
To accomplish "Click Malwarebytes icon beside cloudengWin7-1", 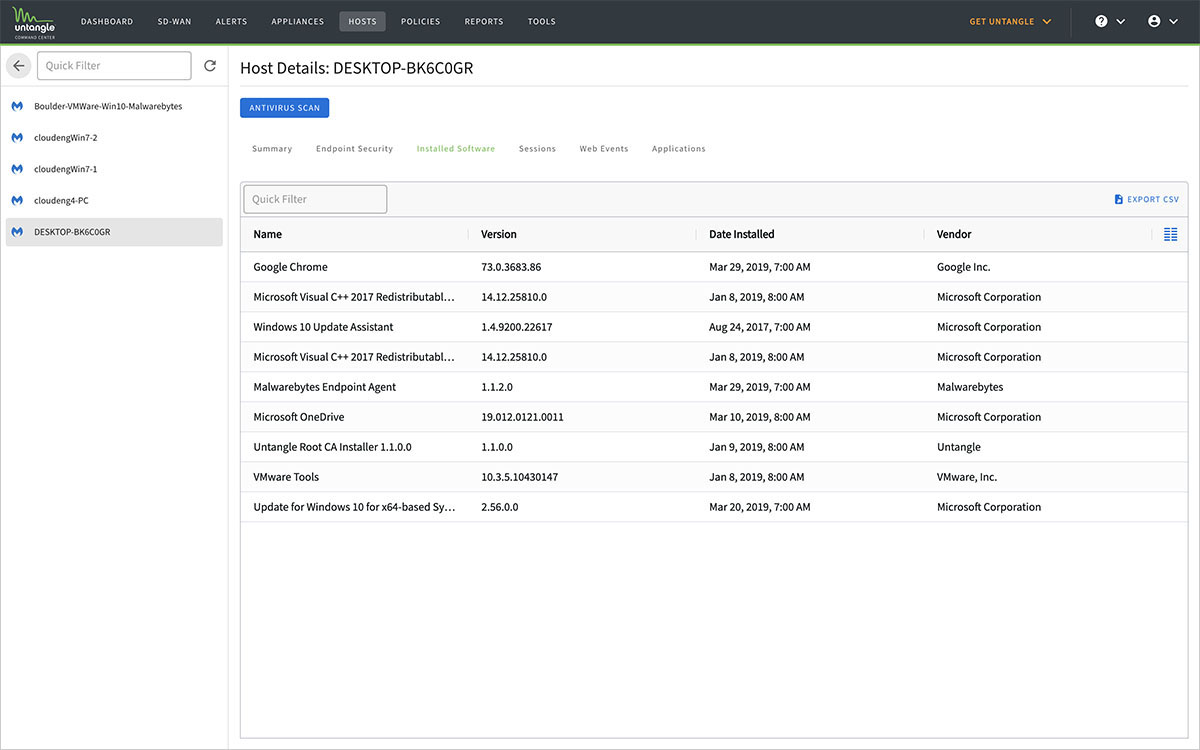I will click(17, 169).
